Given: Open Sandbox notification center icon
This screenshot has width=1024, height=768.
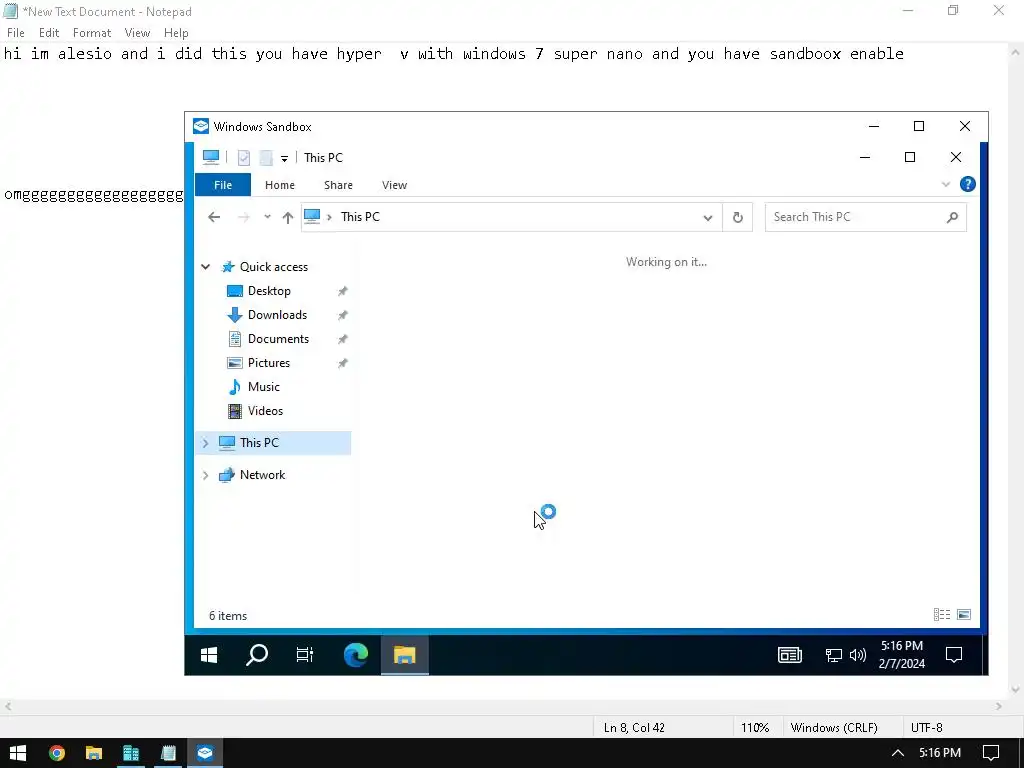Looking at the screenshot, I should point(953,654).
